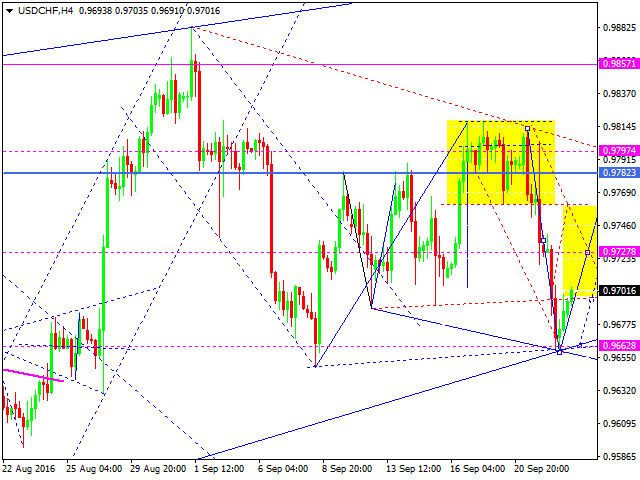Viewport: 640px width, 480px height.
Task: Click the 0.98370 price scale value
Action: [x=619, y=93]
